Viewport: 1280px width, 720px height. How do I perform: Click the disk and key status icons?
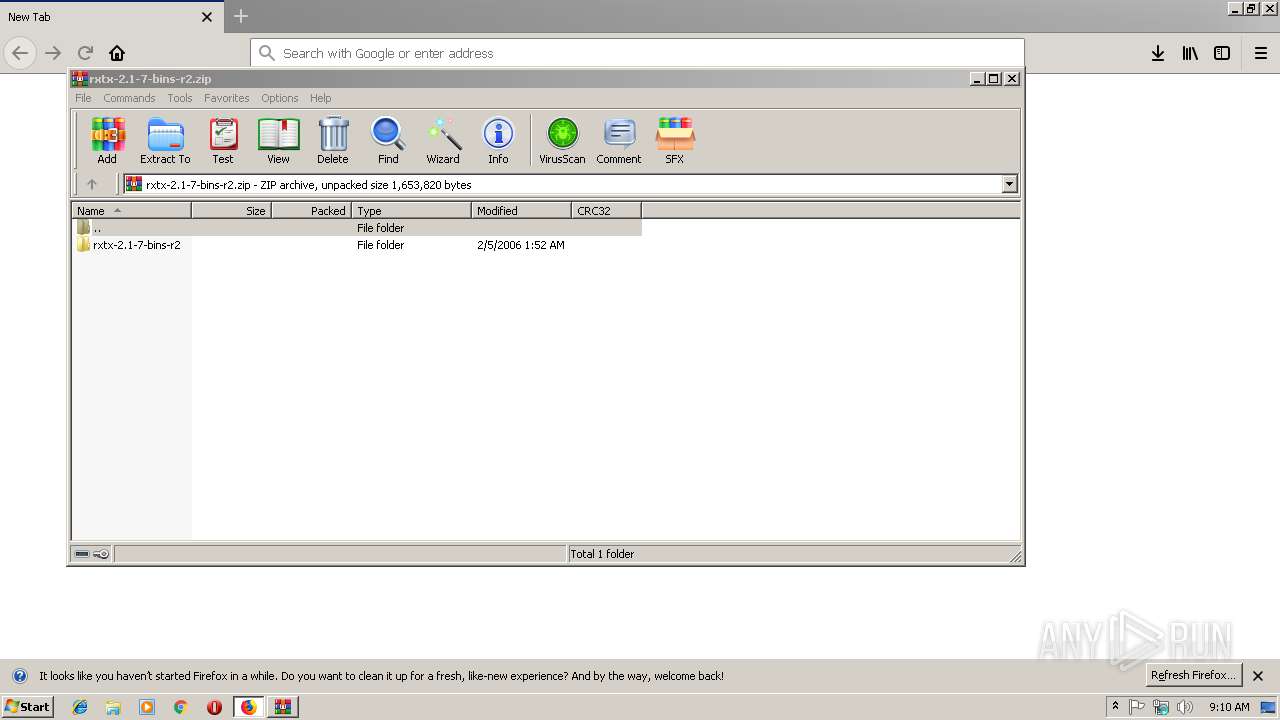tap(92, 554)
